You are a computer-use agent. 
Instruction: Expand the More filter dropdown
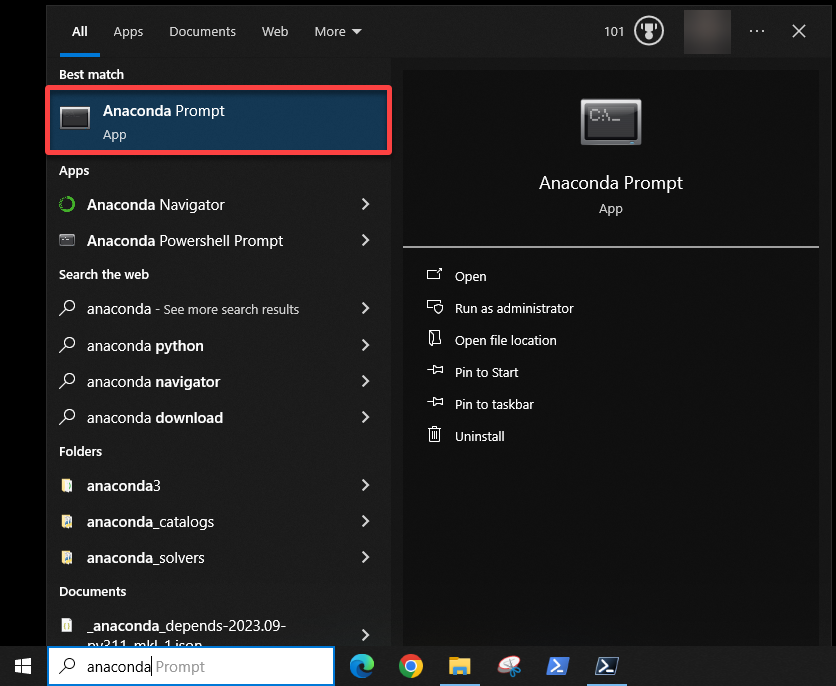coord(337,31)
